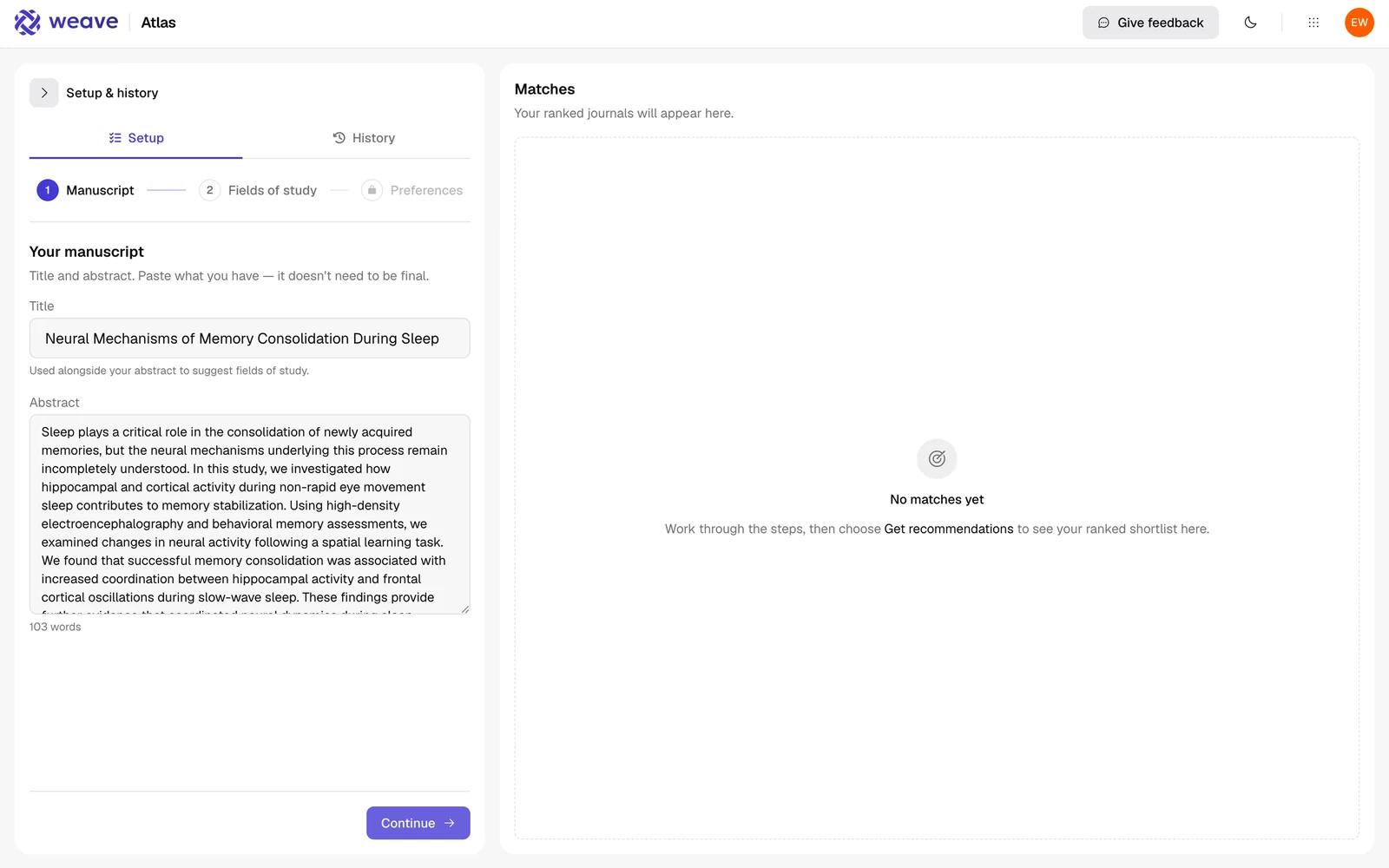Go to step 2 Fields of study

click(258, 190)
